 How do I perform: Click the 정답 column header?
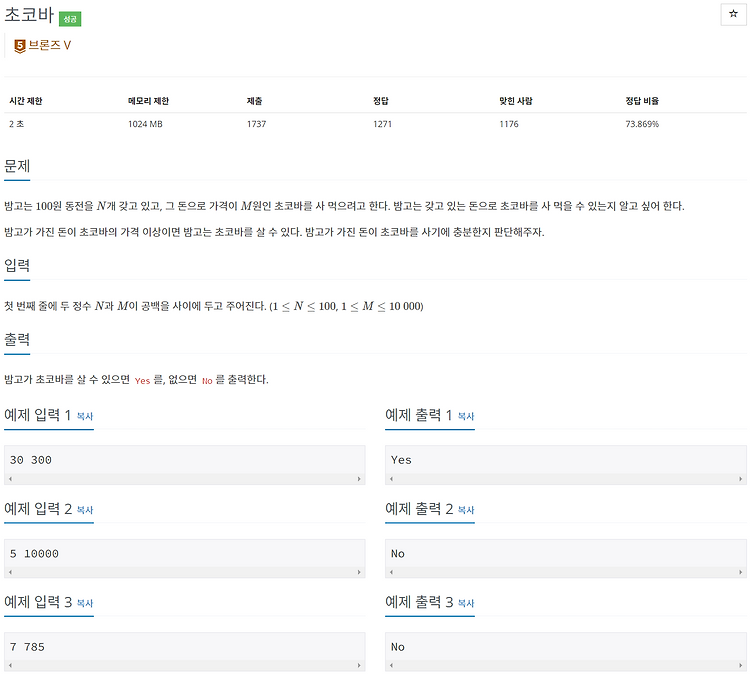[x=381, y=101]
